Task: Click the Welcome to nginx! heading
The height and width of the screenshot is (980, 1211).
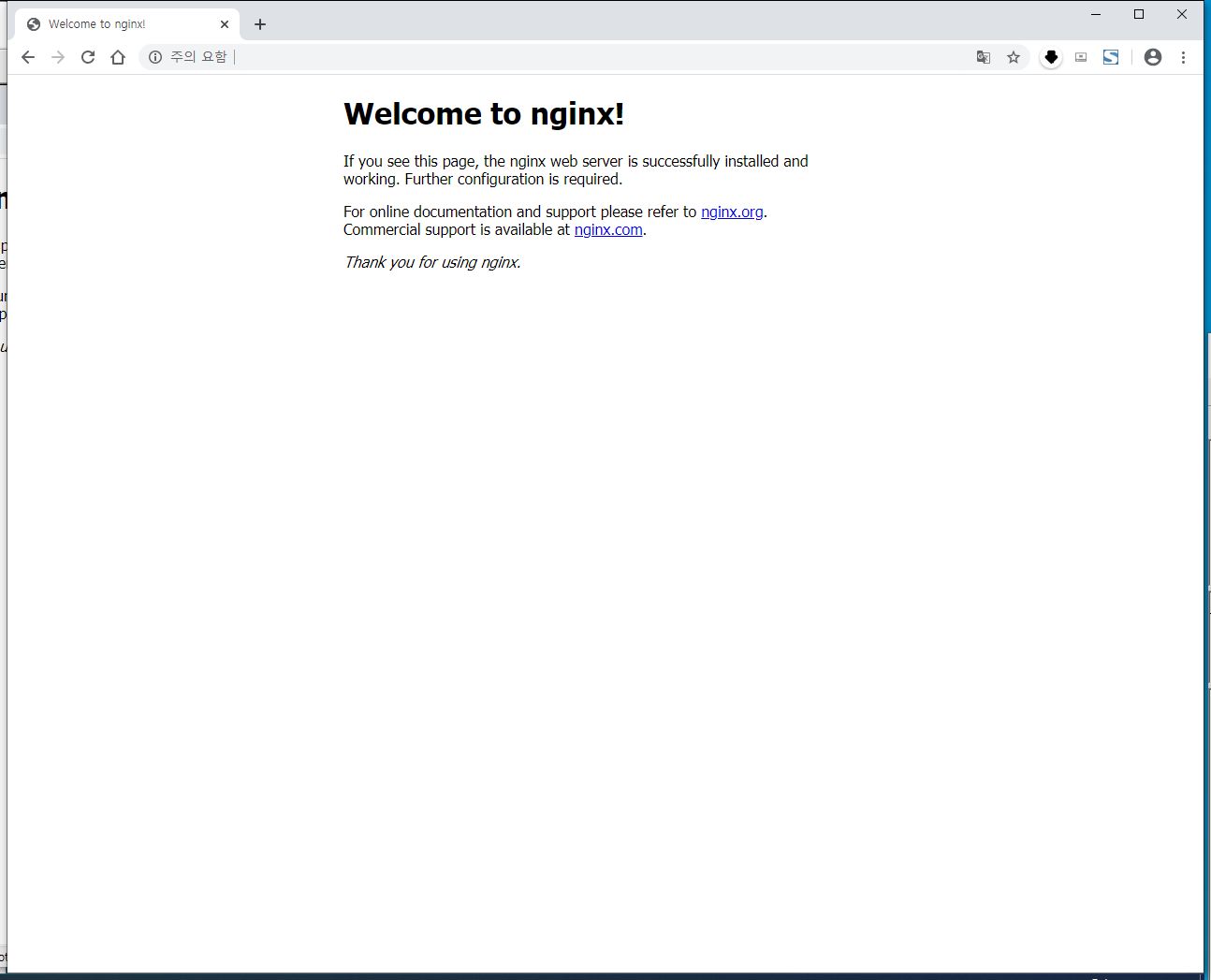Action: 484,113
